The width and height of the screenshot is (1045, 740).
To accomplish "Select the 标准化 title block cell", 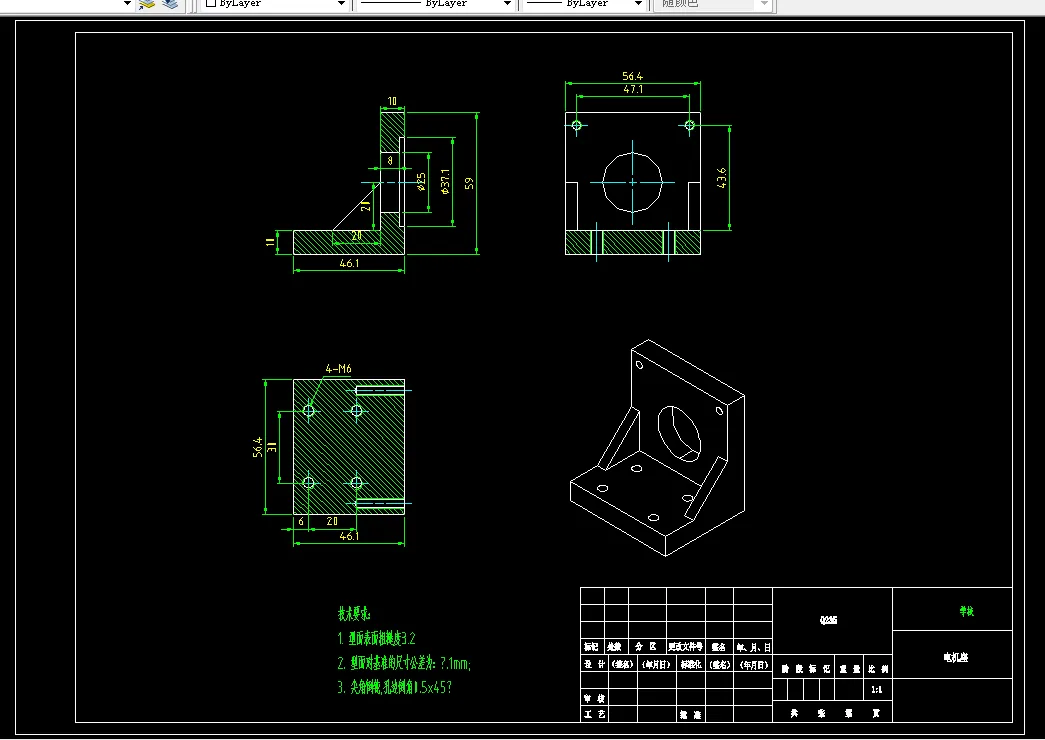I will [690, 665].
